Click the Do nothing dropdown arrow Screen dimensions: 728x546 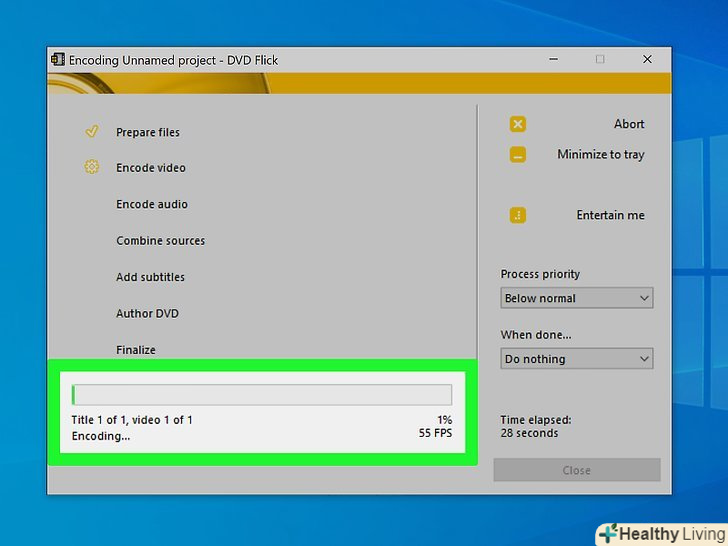[644, 359]
